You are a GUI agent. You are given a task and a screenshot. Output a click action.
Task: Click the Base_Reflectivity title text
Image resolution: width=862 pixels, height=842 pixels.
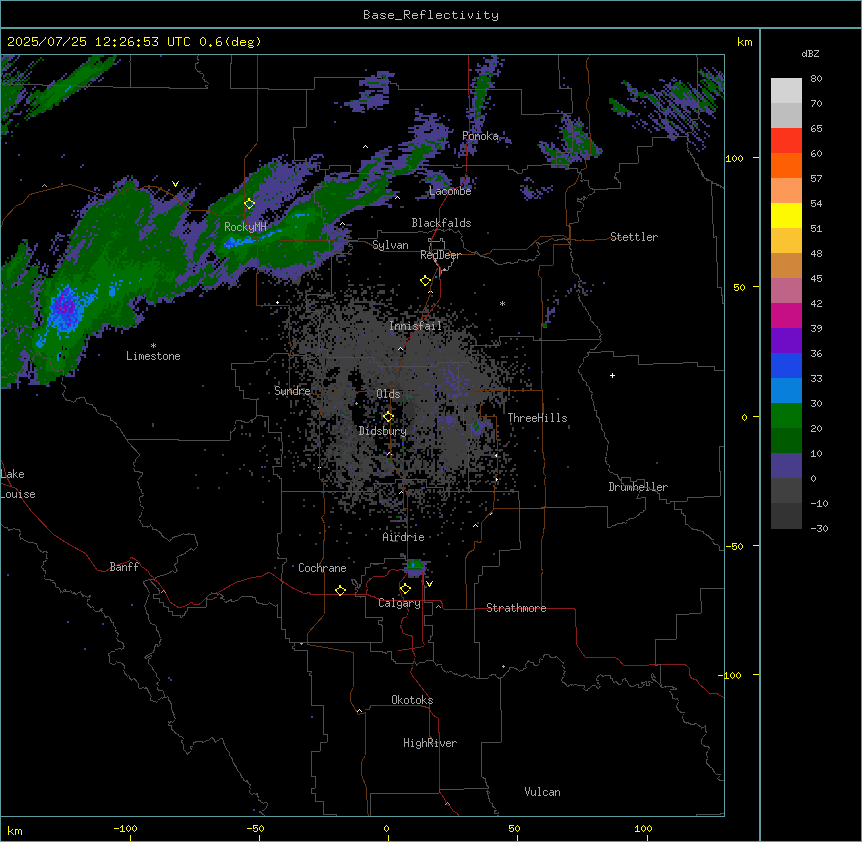coord(431,15)
